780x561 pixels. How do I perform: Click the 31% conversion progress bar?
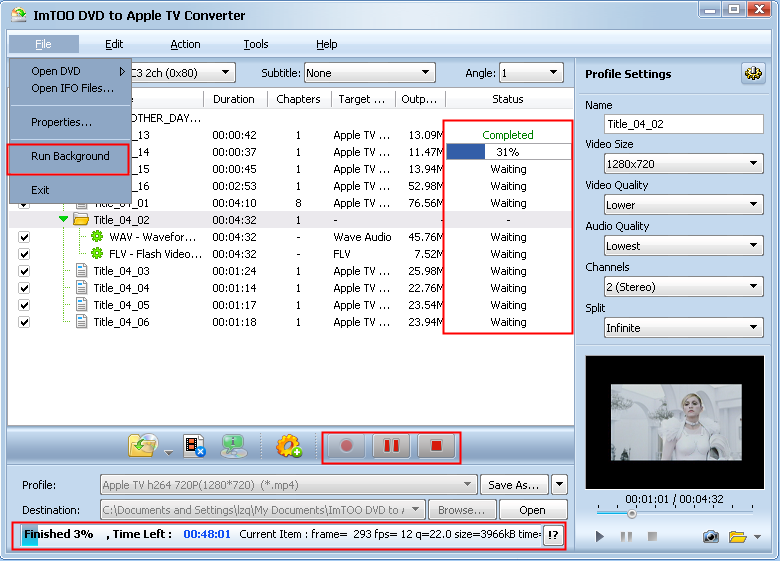point(508,152)
